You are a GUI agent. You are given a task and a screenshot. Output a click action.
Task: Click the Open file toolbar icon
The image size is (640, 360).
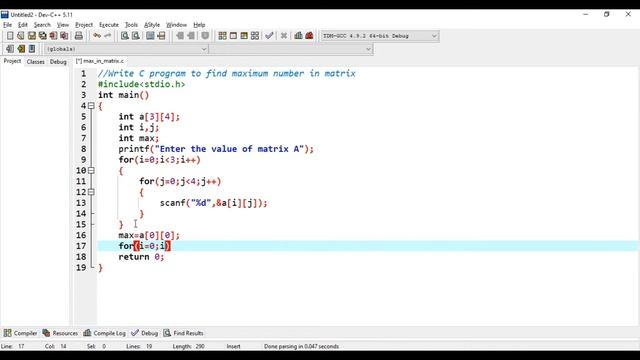point(20,36)
